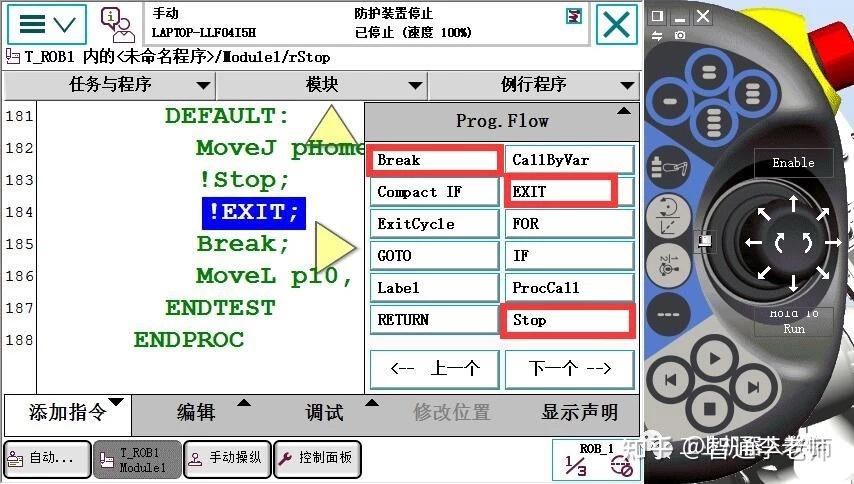This screenshot has height=484, width=854.
Task: Toggle the Enable button on pendant
Action: (794, 162)
